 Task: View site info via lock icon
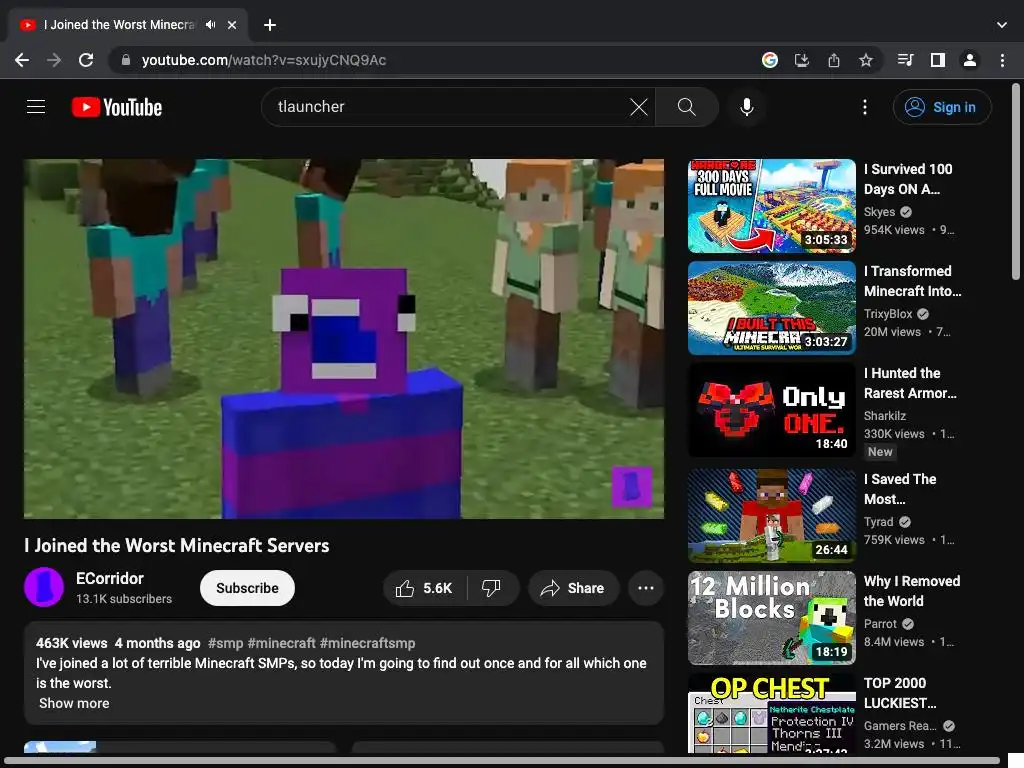coord(126,60)
